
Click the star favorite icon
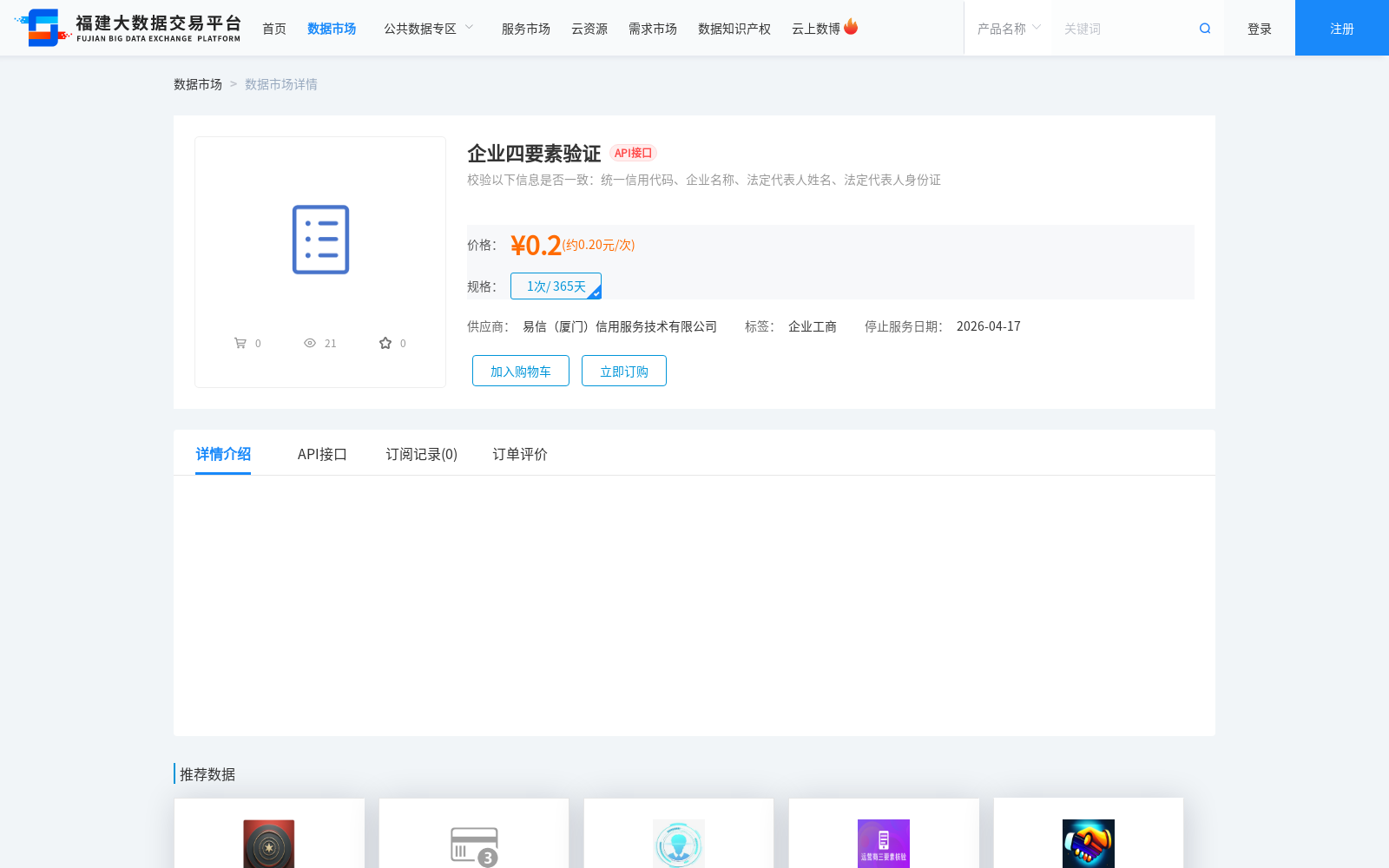click(x=385, y=343)
